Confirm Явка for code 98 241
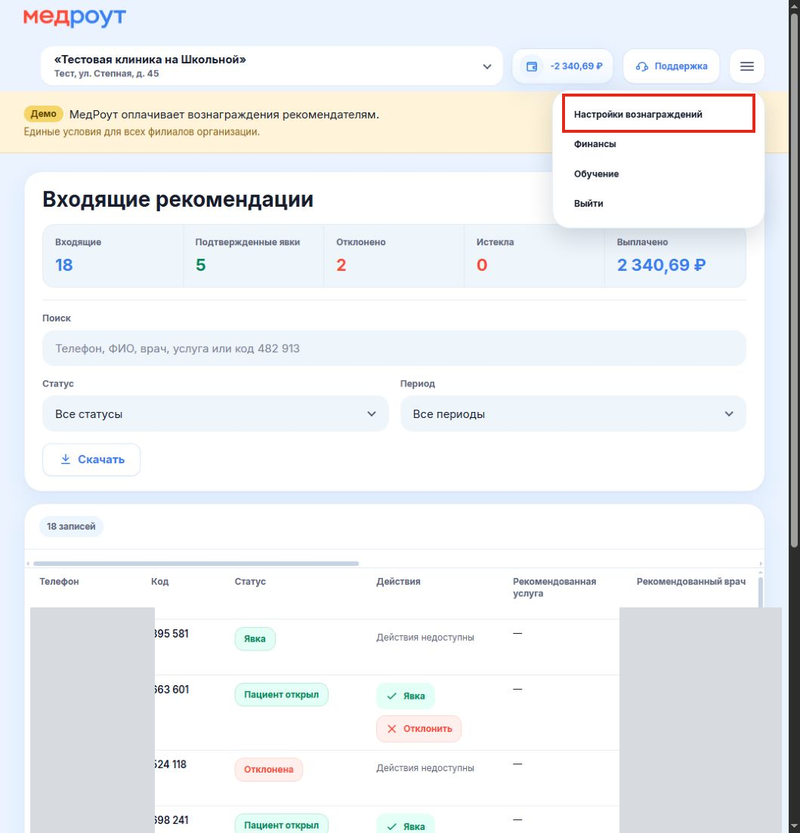 coord(405,824)
